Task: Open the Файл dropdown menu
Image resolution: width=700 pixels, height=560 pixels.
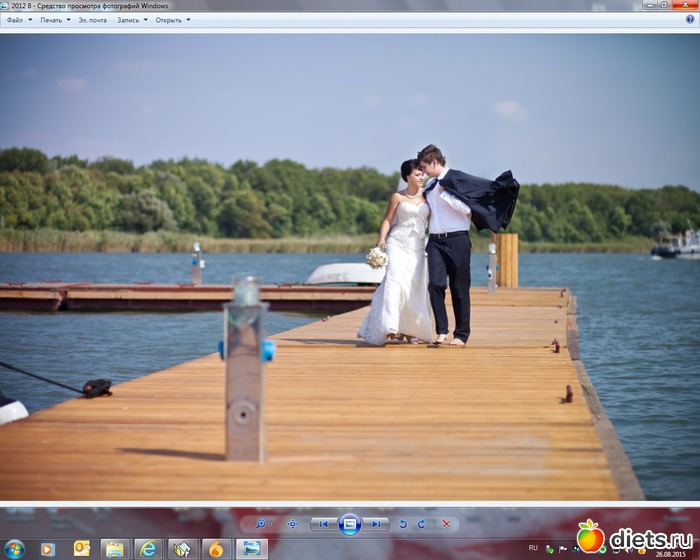Action: (x=17, y=20)
